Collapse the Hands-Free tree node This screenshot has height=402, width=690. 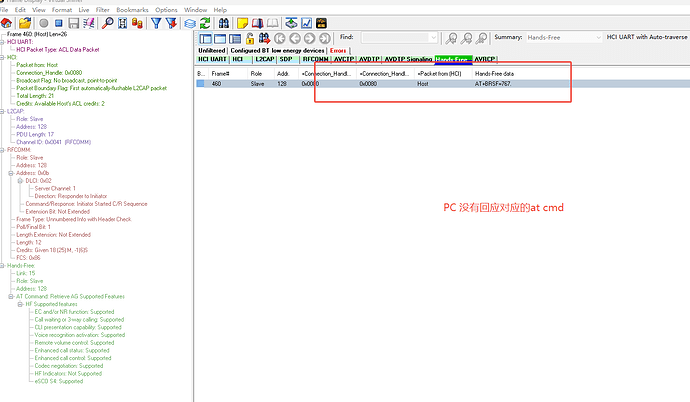[x=2, y=266]
